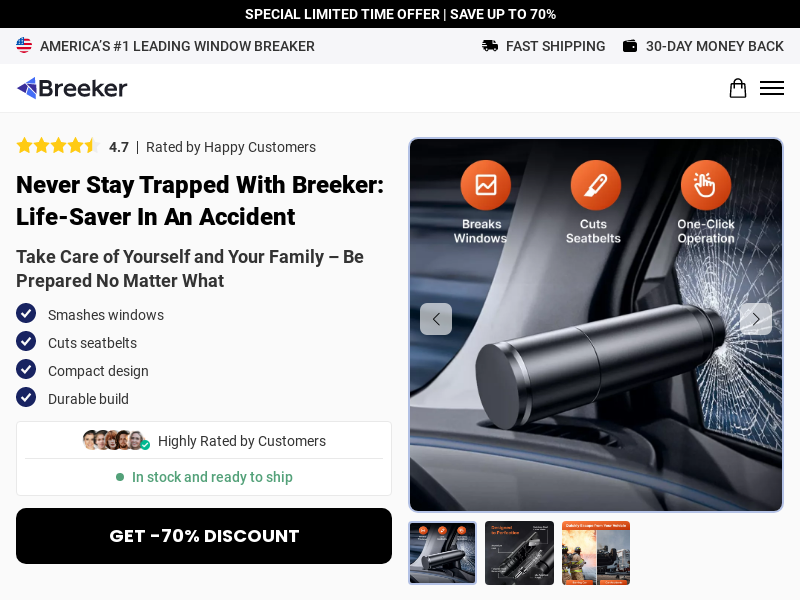Click the green in-stock status dot
This screenshot has width=800, height=600.
pyautogui.click(x=120, y=477)
